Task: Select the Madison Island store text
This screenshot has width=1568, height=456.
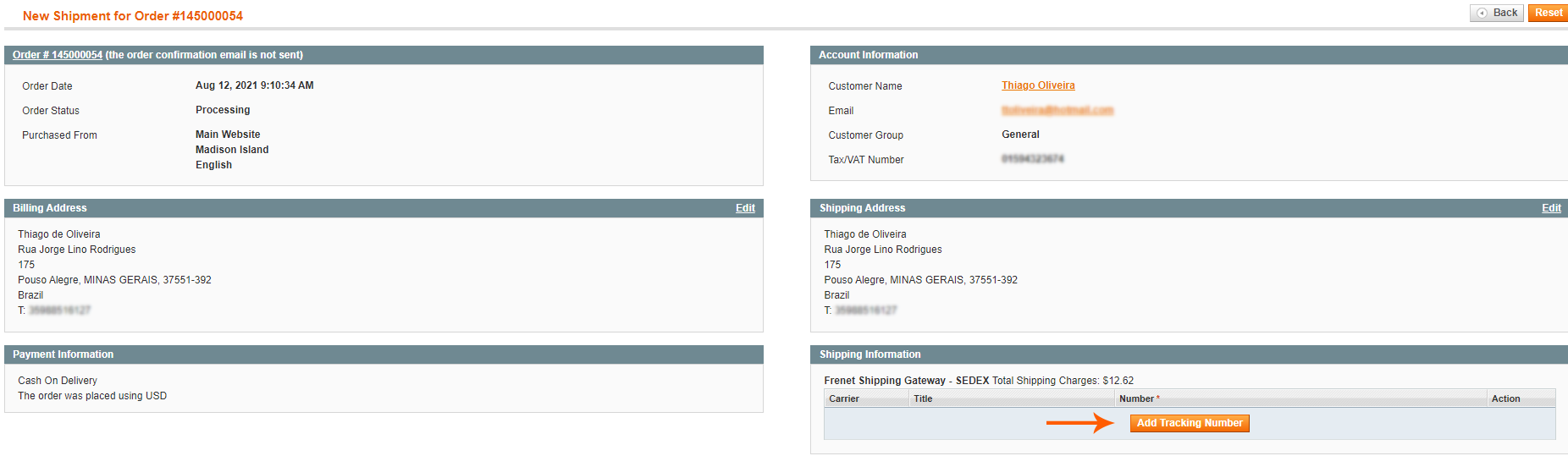Action: 232,150
